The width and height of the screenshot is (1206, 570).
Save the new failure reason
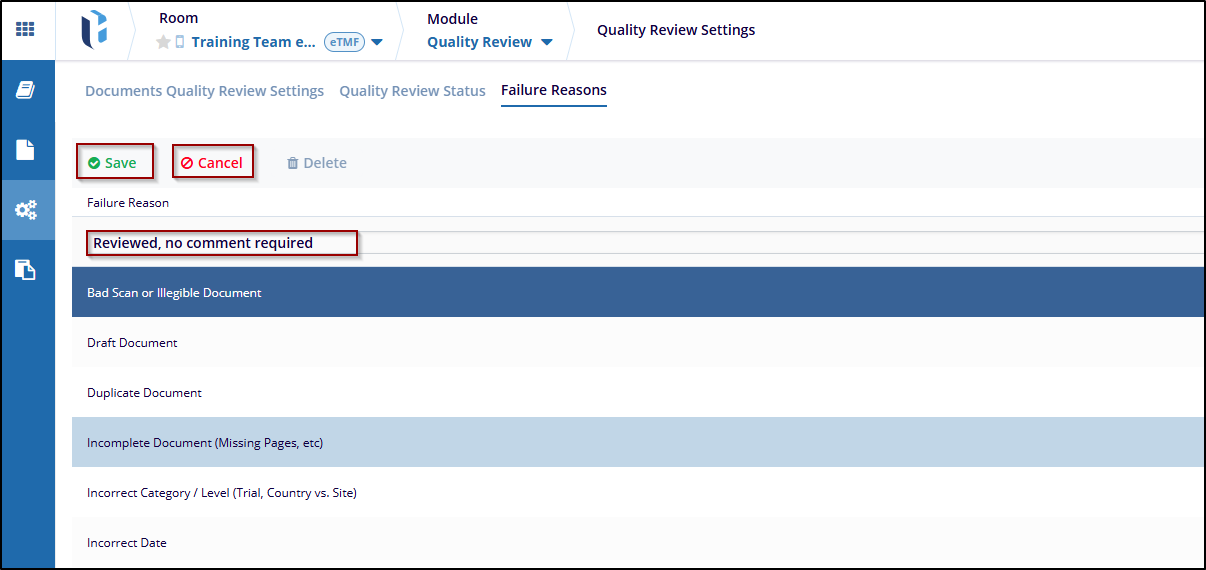coord(113,163)
